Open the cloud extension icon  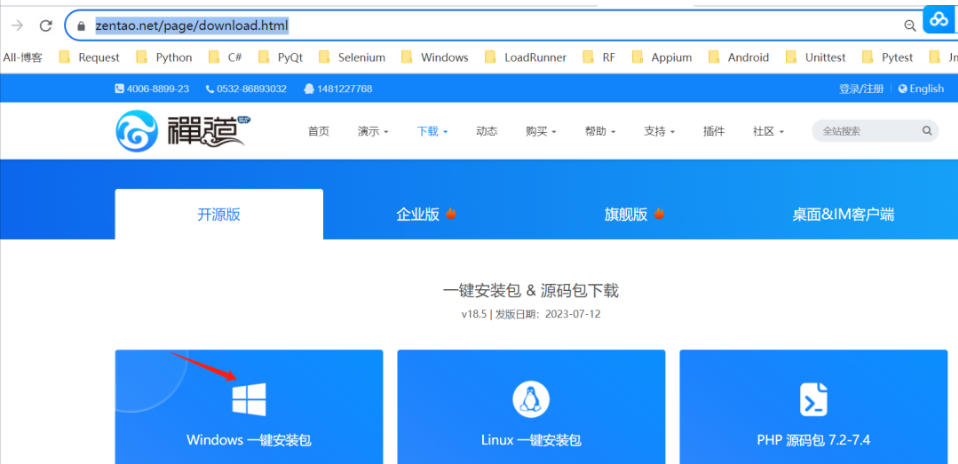(938, 20)
